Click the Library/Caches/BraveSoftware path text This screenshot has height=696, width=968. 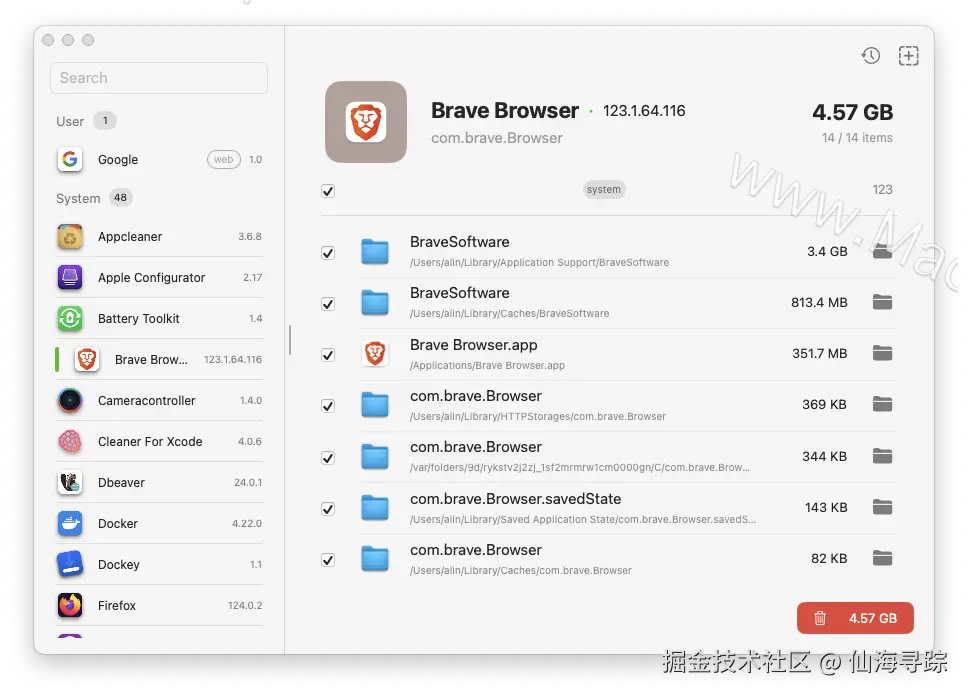pos(509,314)
